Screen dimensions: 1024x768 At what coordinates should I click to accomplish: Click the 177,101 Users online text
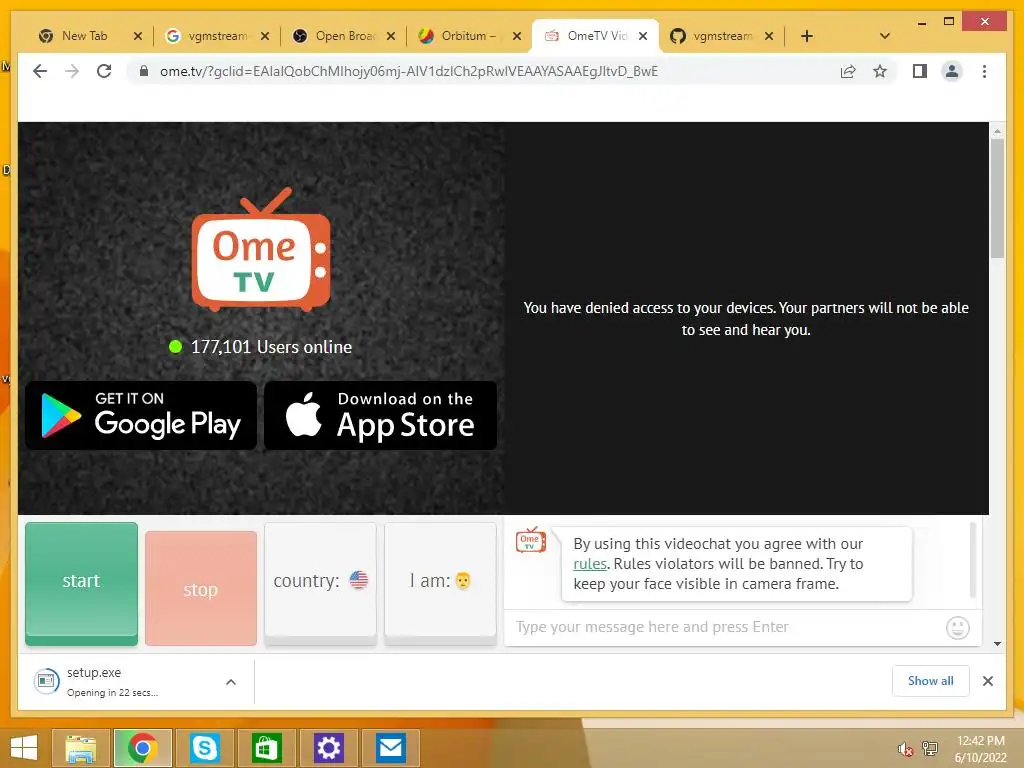(x=271, y=347)
